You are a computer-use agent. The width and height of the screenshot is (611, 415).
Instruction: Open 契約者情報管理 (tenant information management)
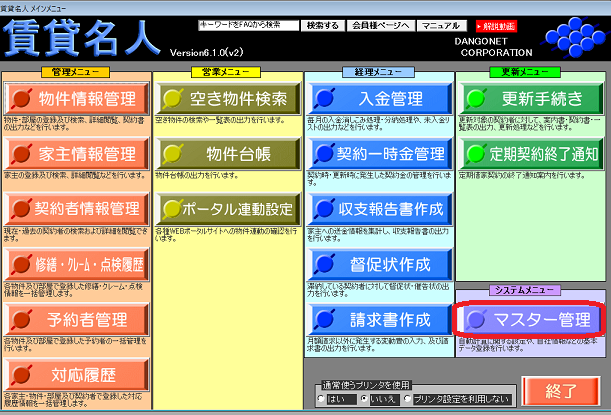click(77, 209)
